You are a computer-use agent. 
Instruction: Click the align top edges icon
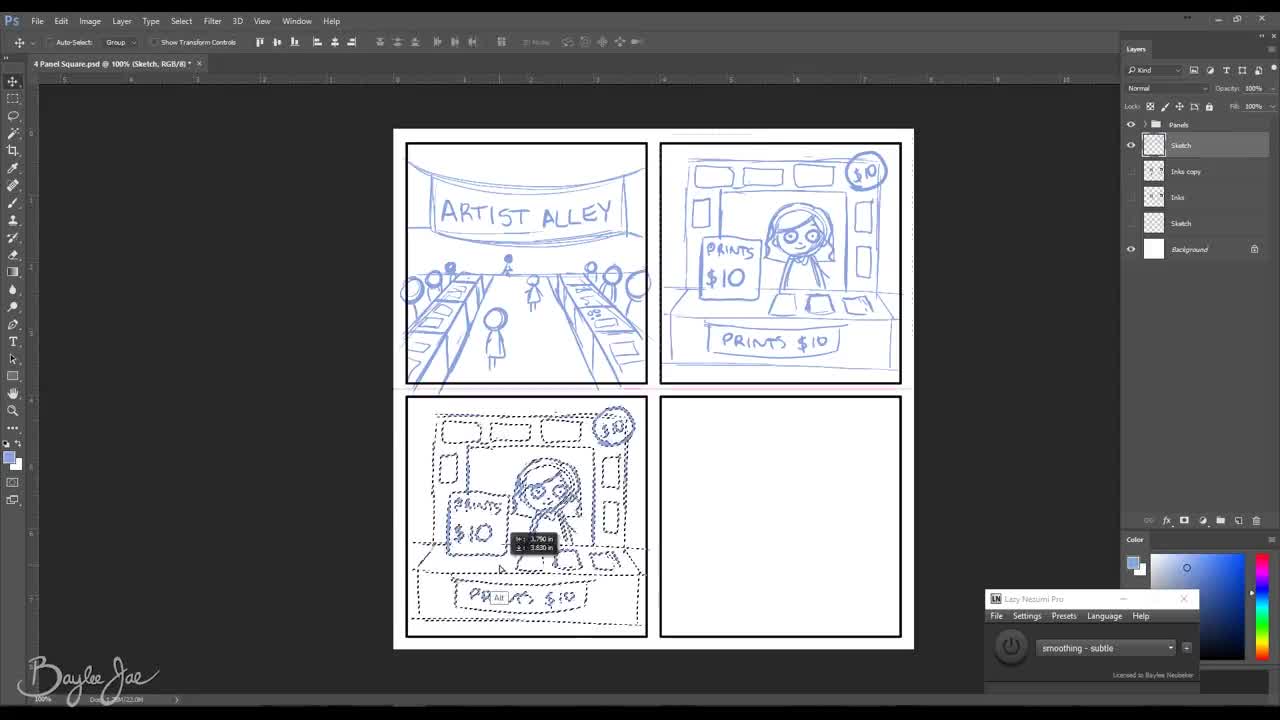[260, 42]
